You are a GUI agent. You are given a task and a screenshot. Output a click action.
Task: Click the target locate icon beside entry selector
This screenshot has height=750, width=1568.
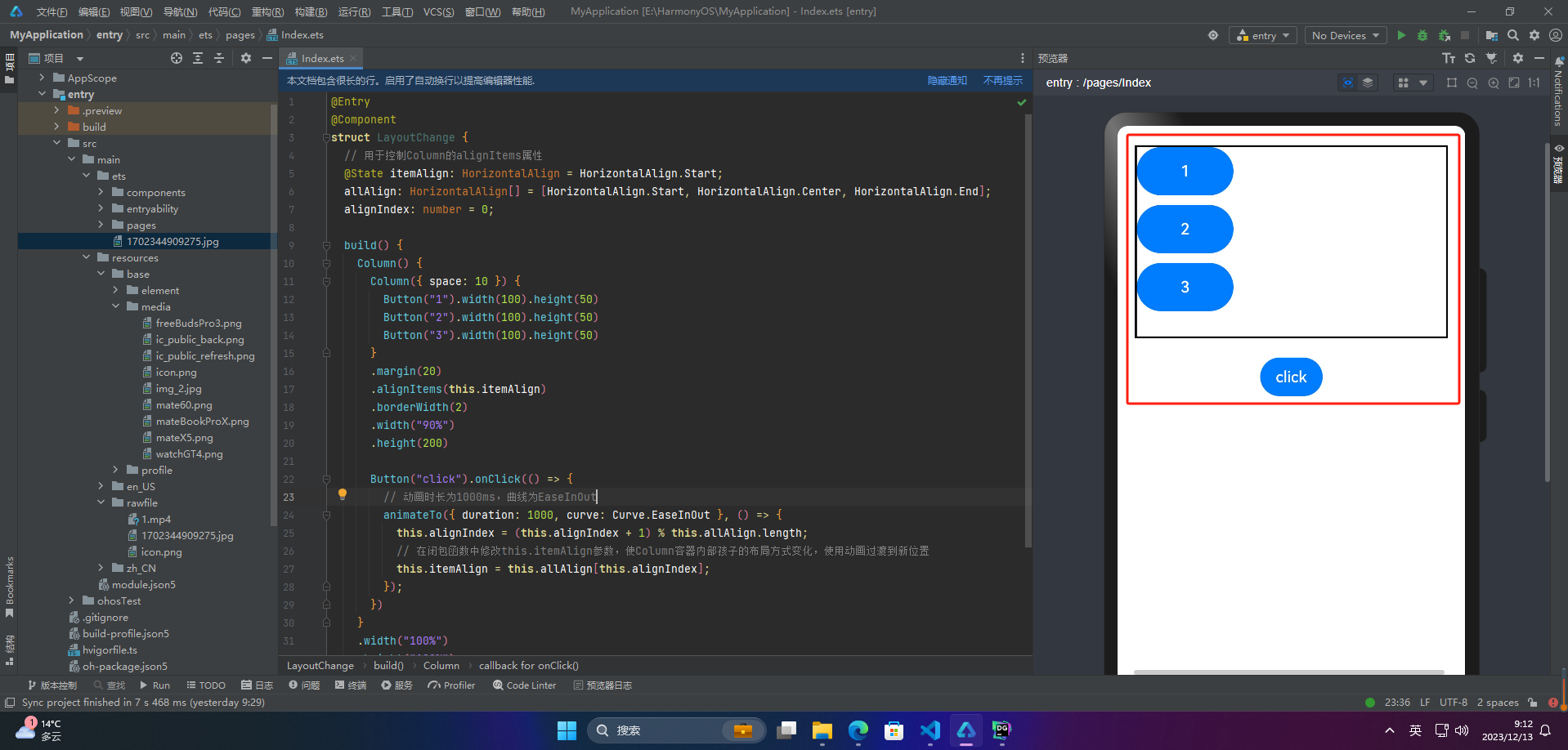point(1213,35)
